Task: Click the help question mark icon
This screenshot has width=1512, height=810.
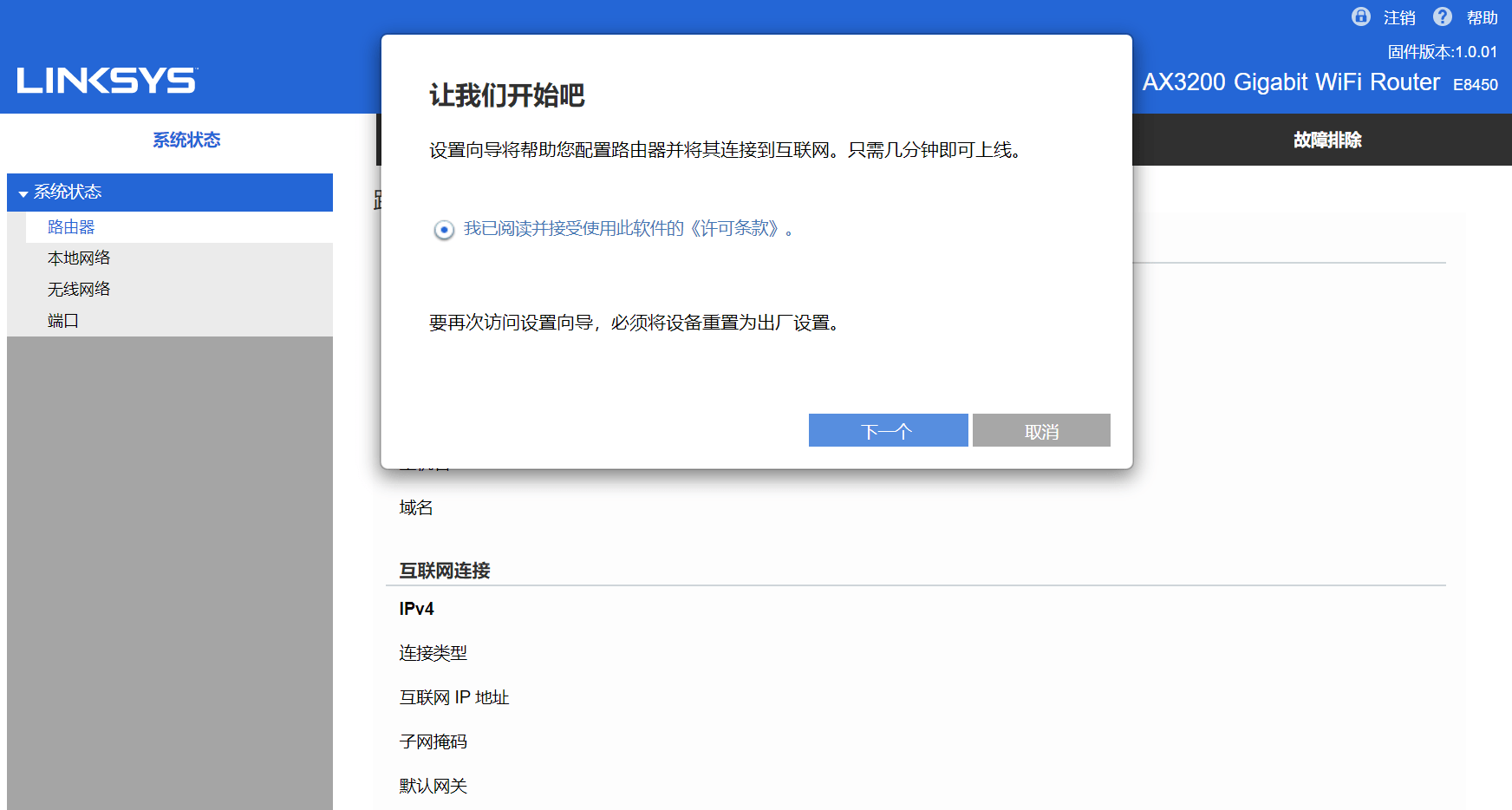Action: pyautogui.click(x=1442, y=16)
